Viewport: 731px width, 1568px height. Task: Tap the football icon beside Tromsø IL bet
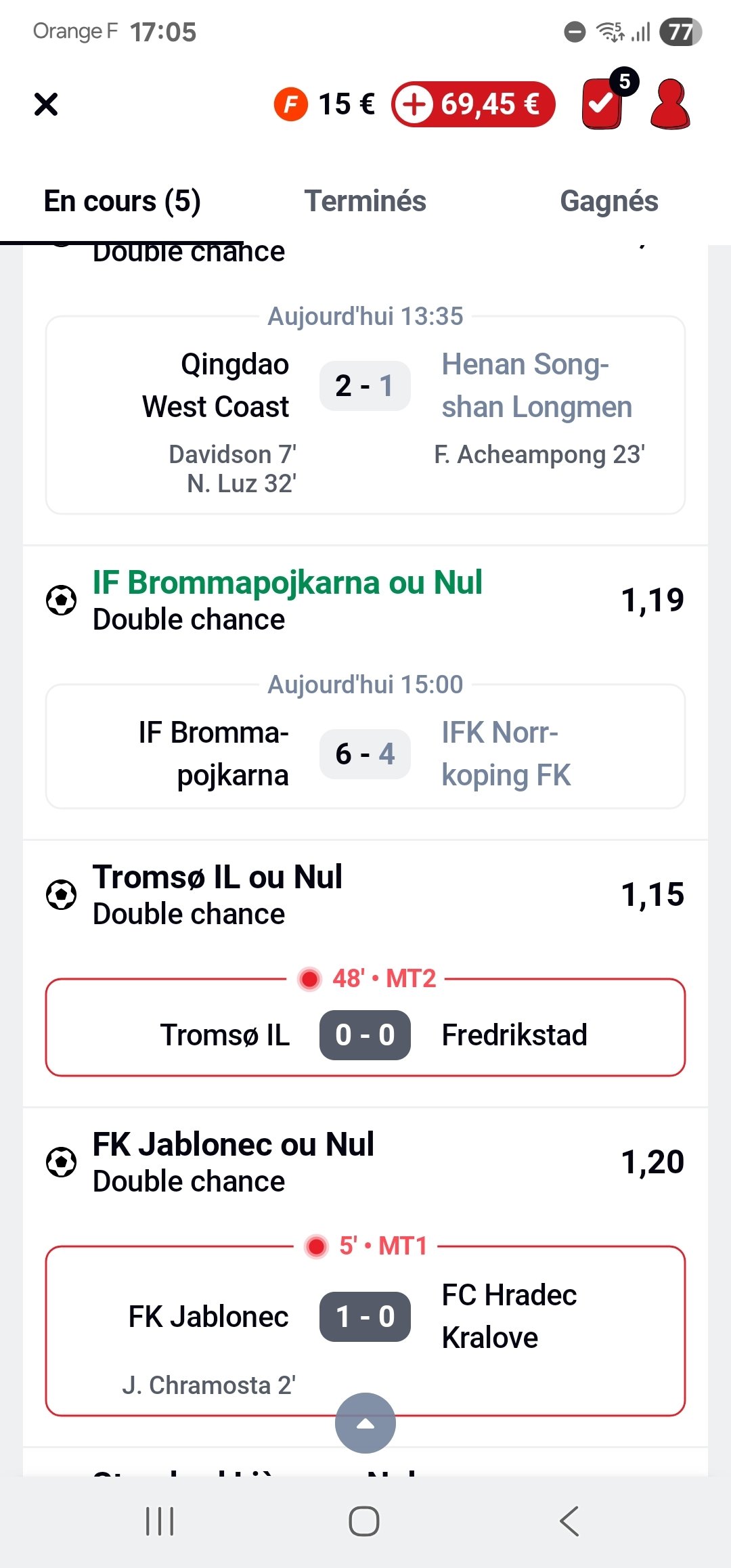61,895
